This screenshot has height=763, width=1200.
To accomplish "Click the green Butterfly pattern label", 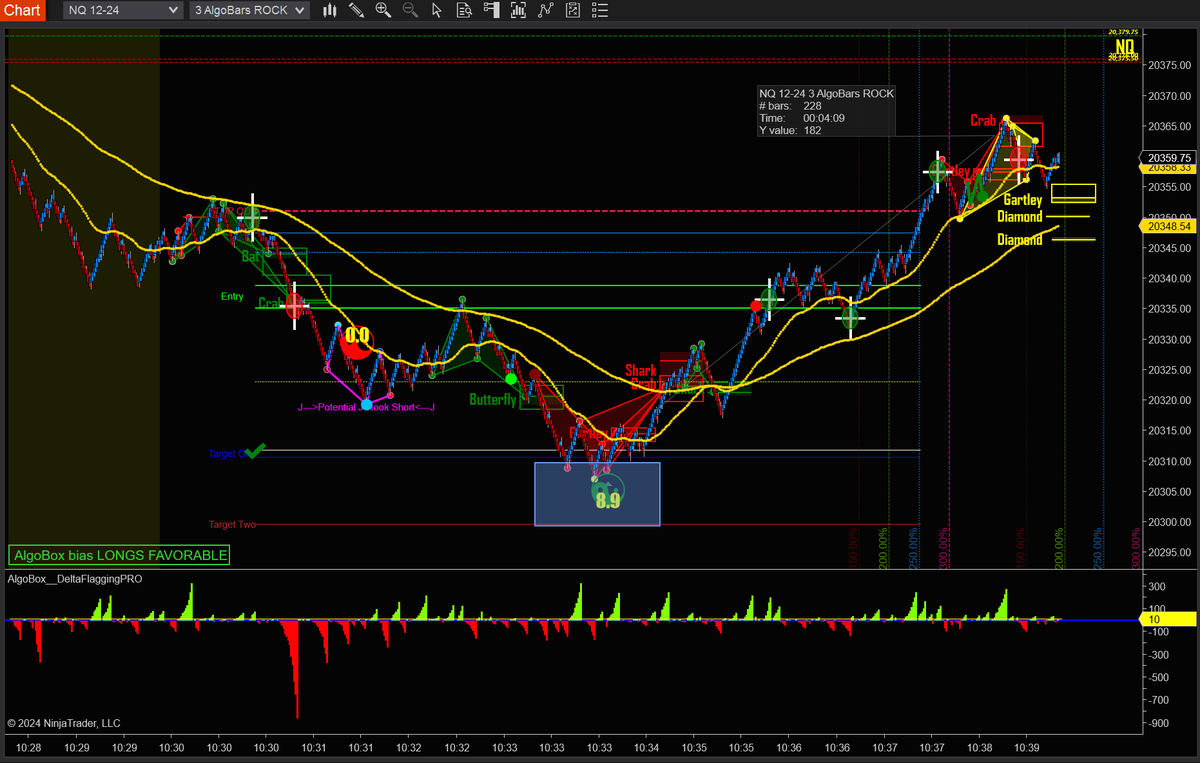I will coord(493,400).
